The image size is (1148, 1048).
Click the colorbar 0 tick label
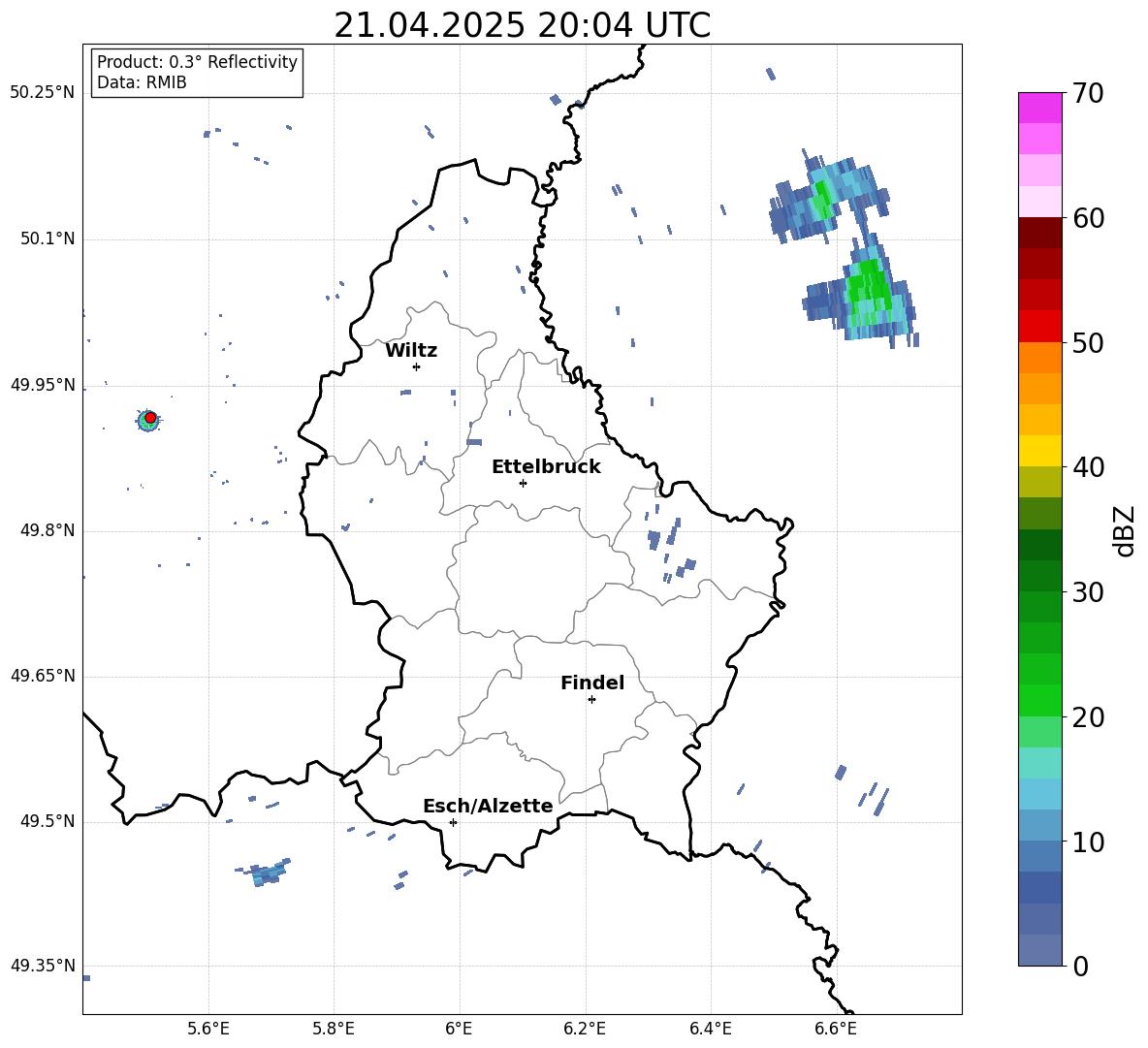(1081, 966)
